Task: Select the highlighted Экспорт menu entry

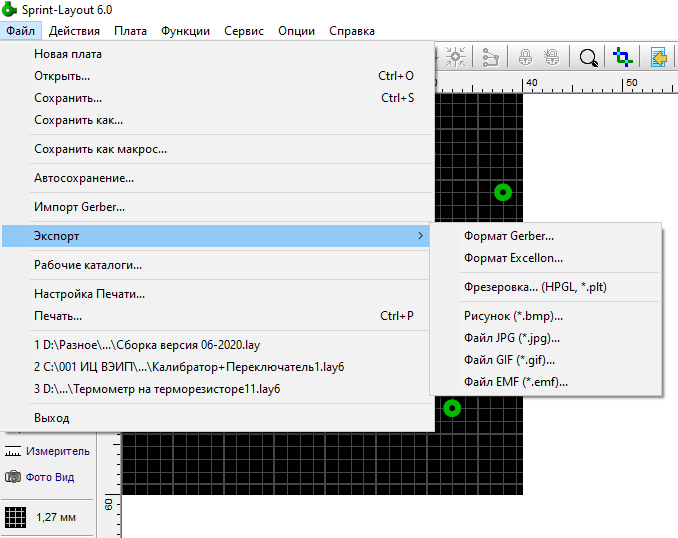Action: [x=216, y=236]
